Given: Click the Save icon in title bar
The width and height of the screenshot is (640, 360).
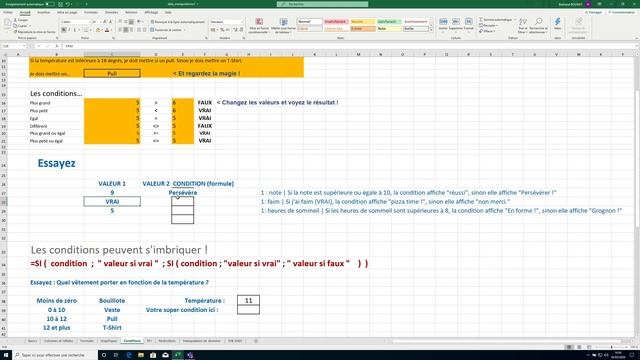Looking at the screenshot, I should coord(60,4).
